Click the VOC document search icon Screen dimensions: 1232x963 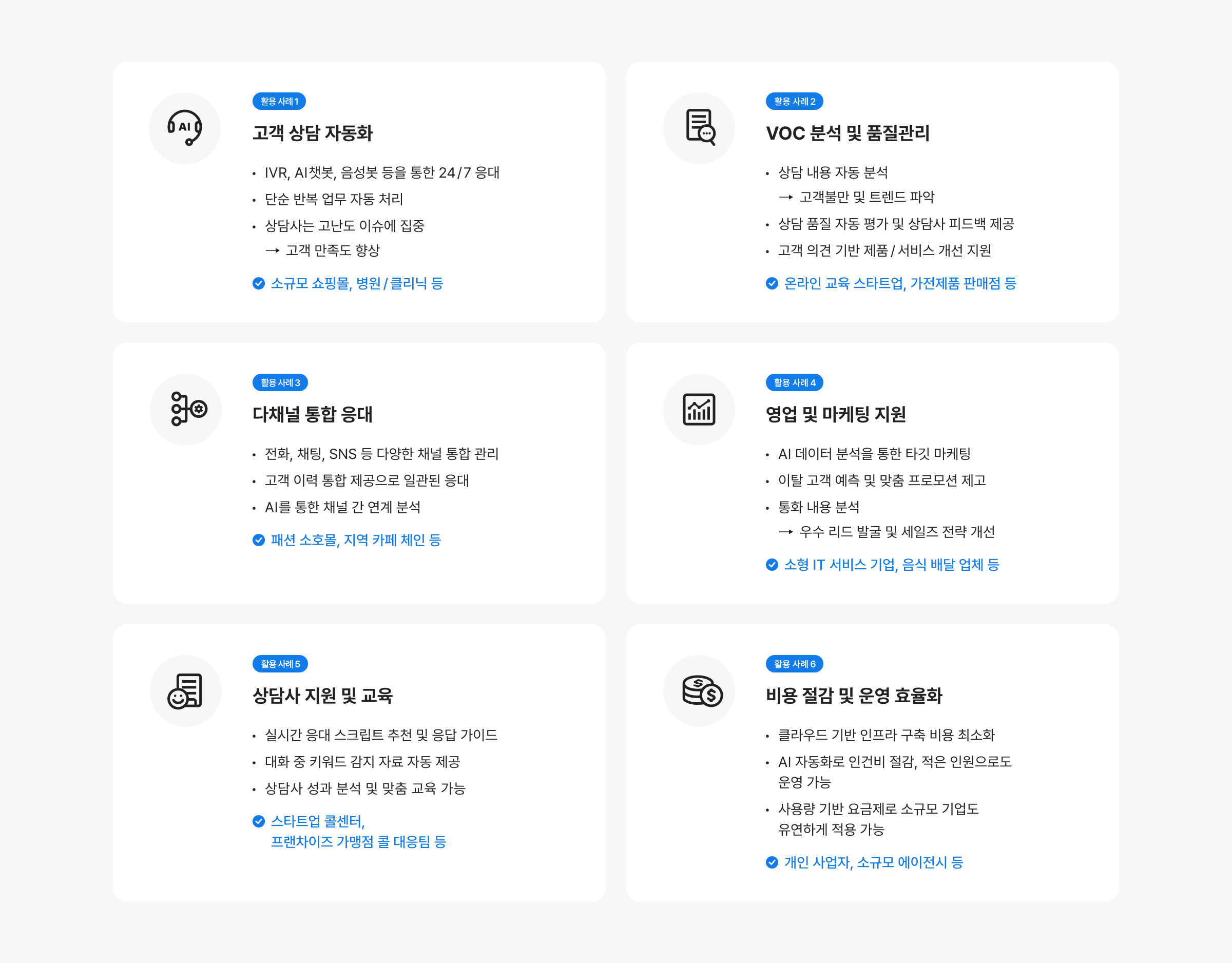[x=700, y=128]
